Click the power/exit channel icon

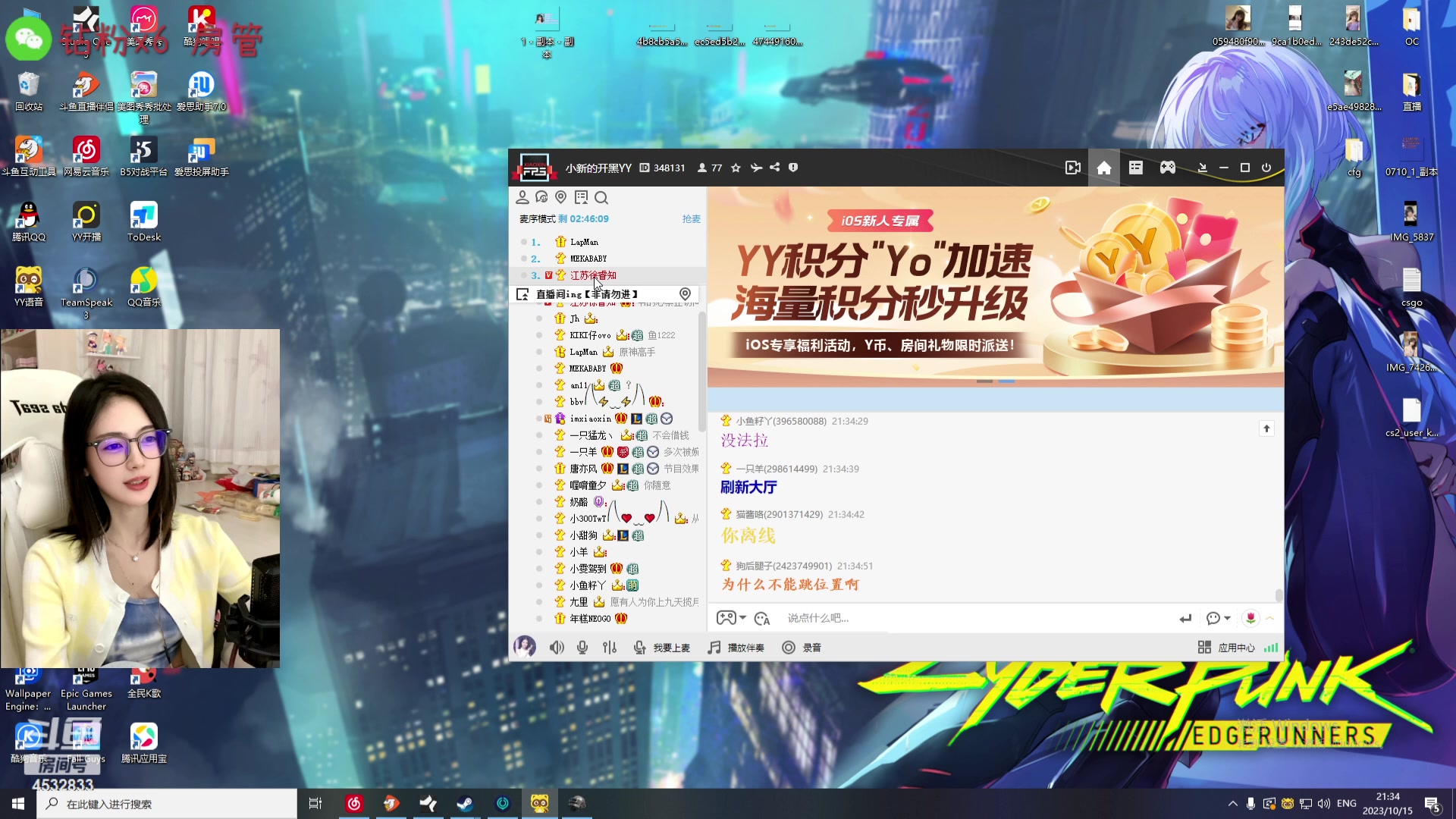point(1266,168)
